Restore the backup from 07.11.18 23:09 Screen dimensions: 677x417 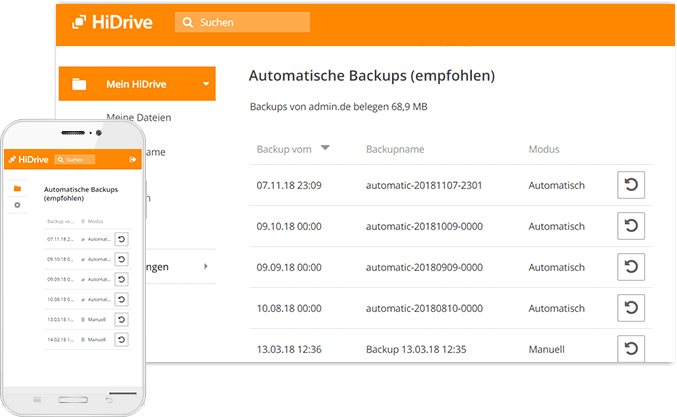click(x=631, y=185)
